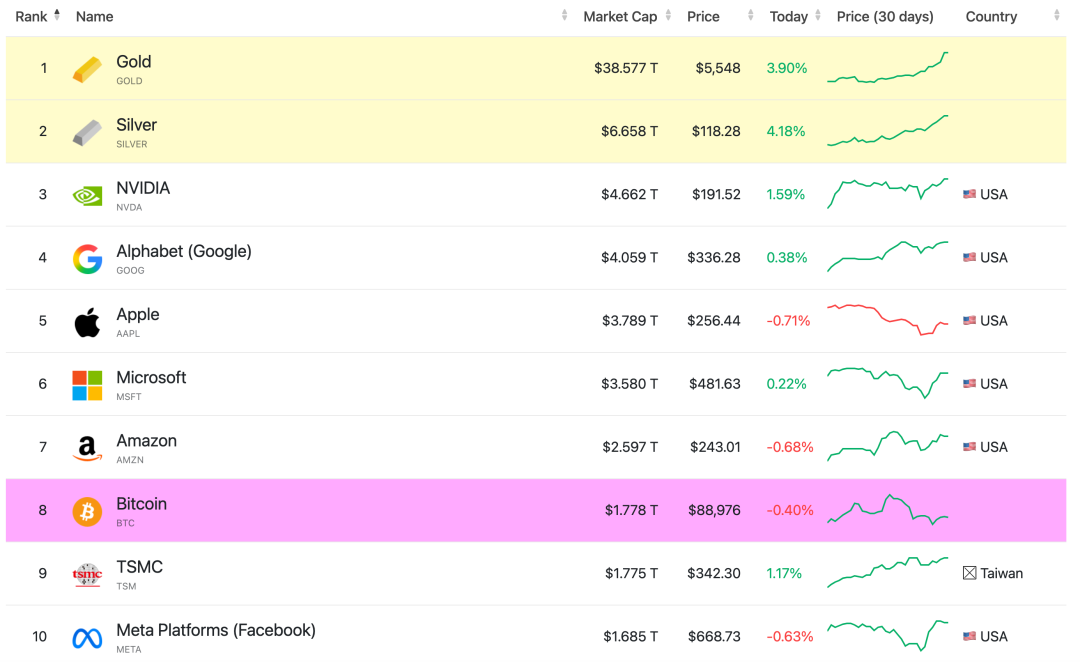This screenshot has width=1080, height=662.
Task: Sort by Country column sort arrows
Action: 1057,15
